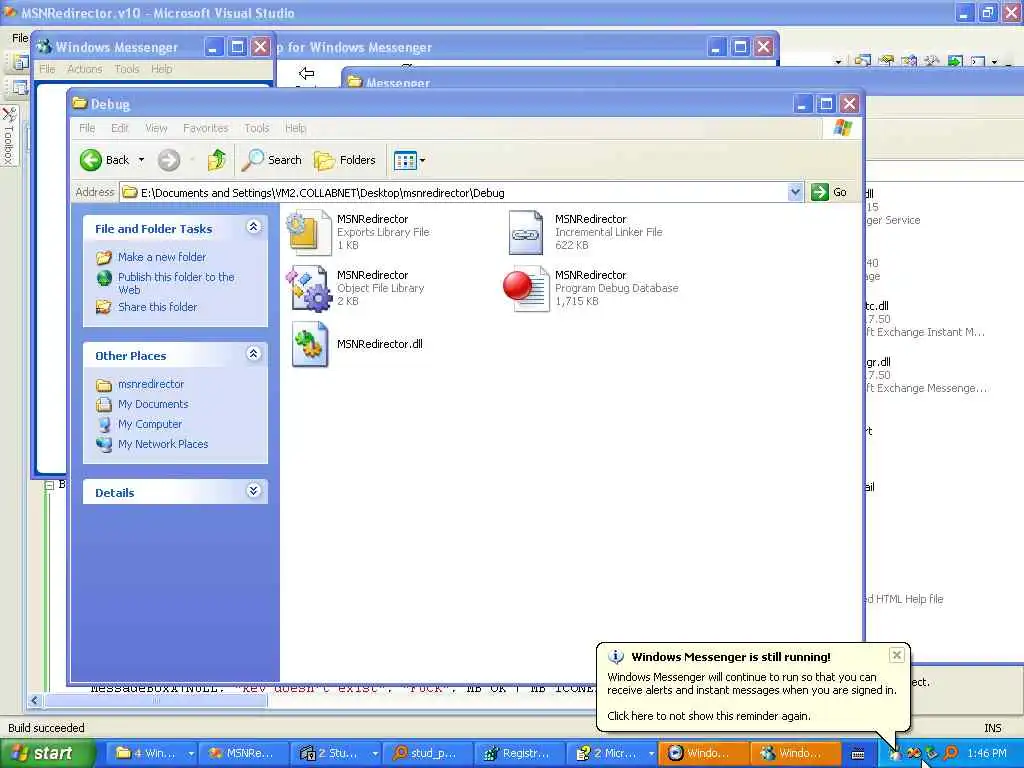This screenshot has height=768, width=1024.
Task: Click the Windows flag logo in Debug window
Action: (842, 128)
